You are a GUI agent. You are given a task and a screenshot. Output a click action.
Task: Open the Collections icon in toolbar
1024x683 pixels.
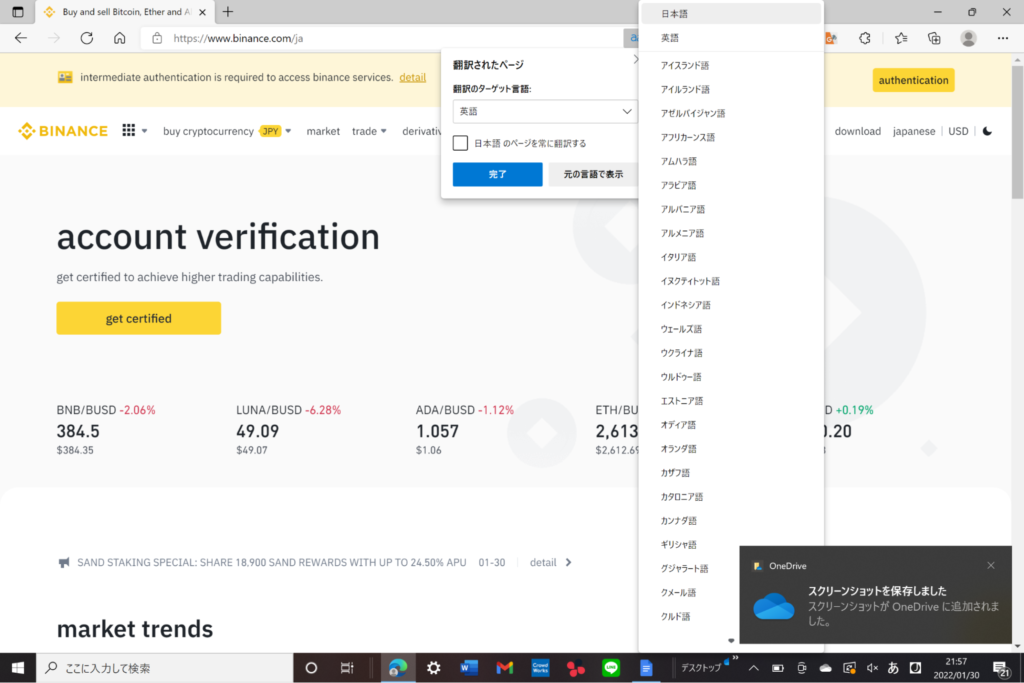click(x=935, y=39)
